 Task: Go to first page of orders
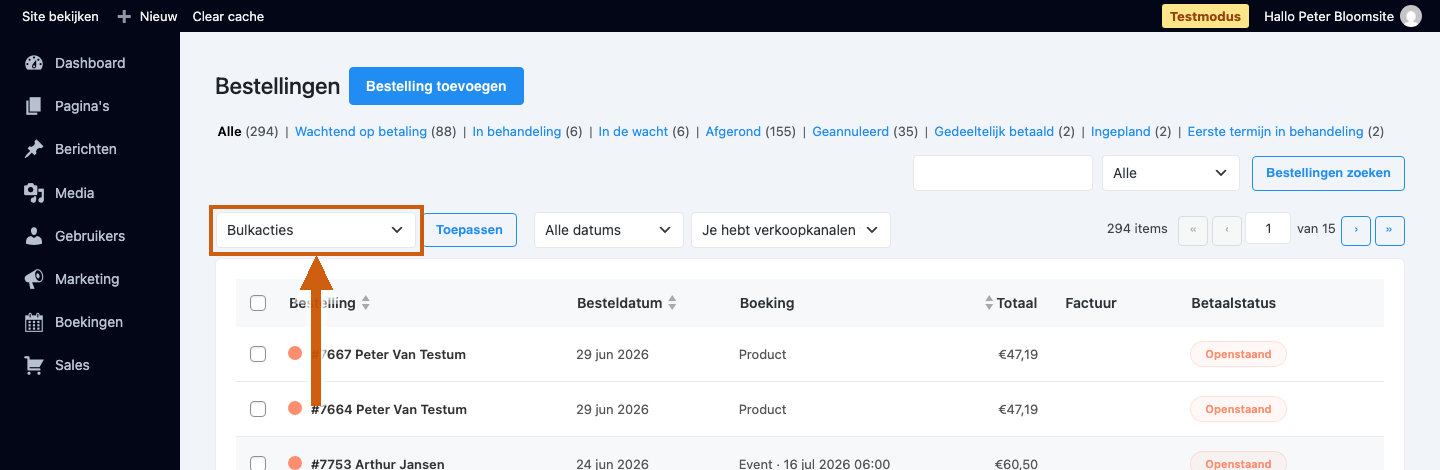(x=1193, y=230)
